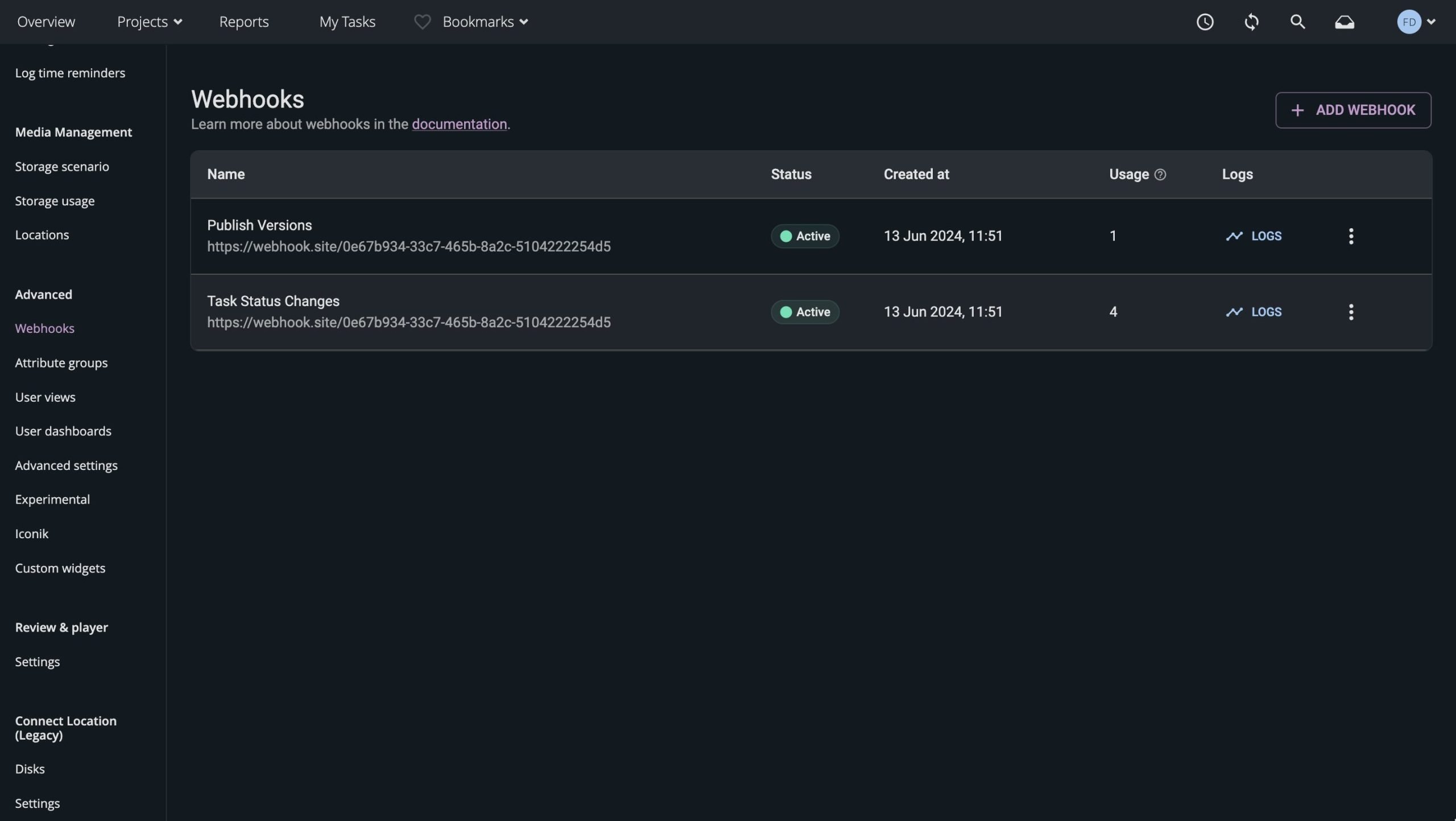Expand the Projects dropdown
The image size is (1456, 821).
click(149, 22)
